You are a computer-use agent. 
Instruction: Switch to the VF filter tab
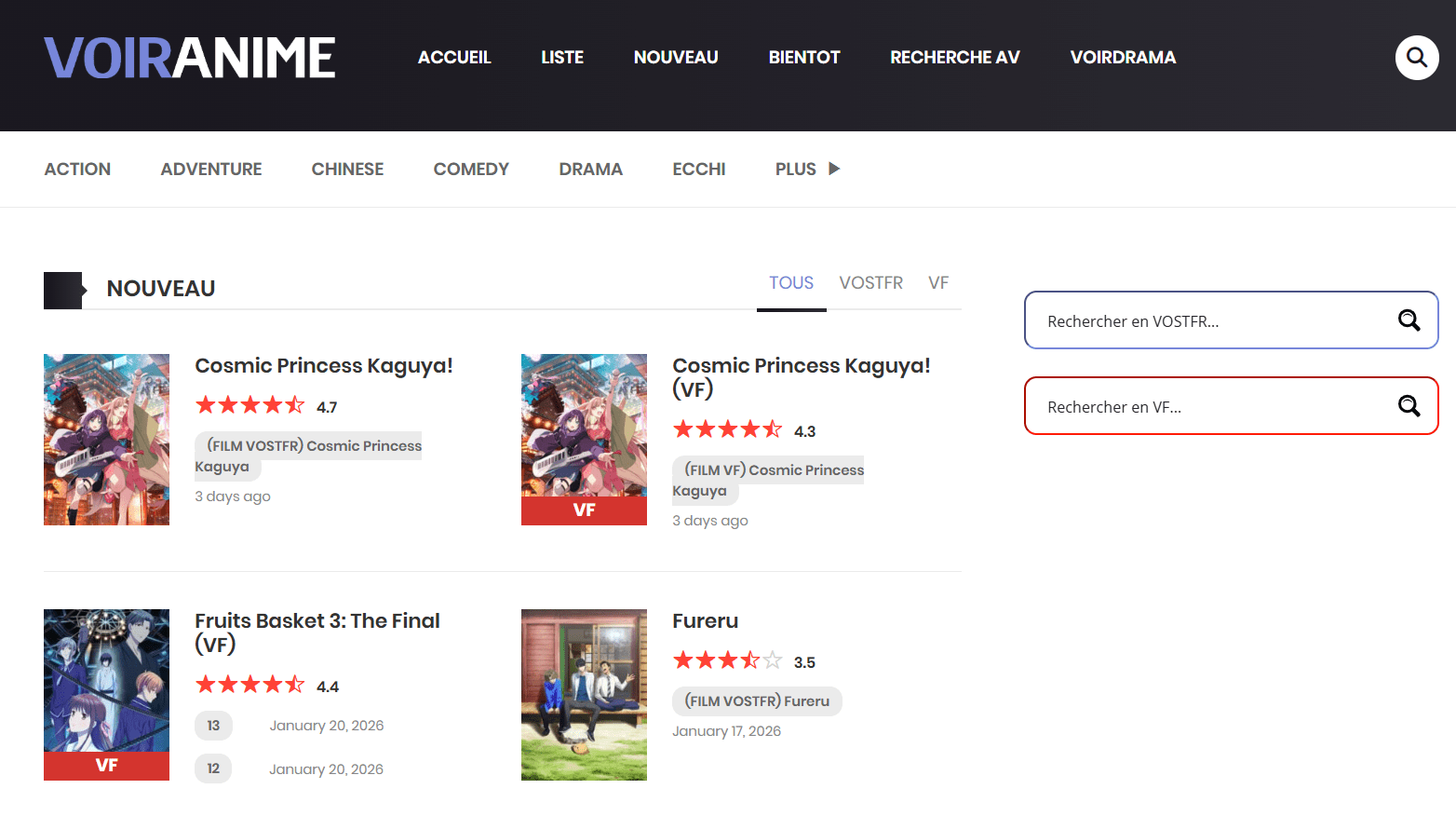[x=937, y=283]
